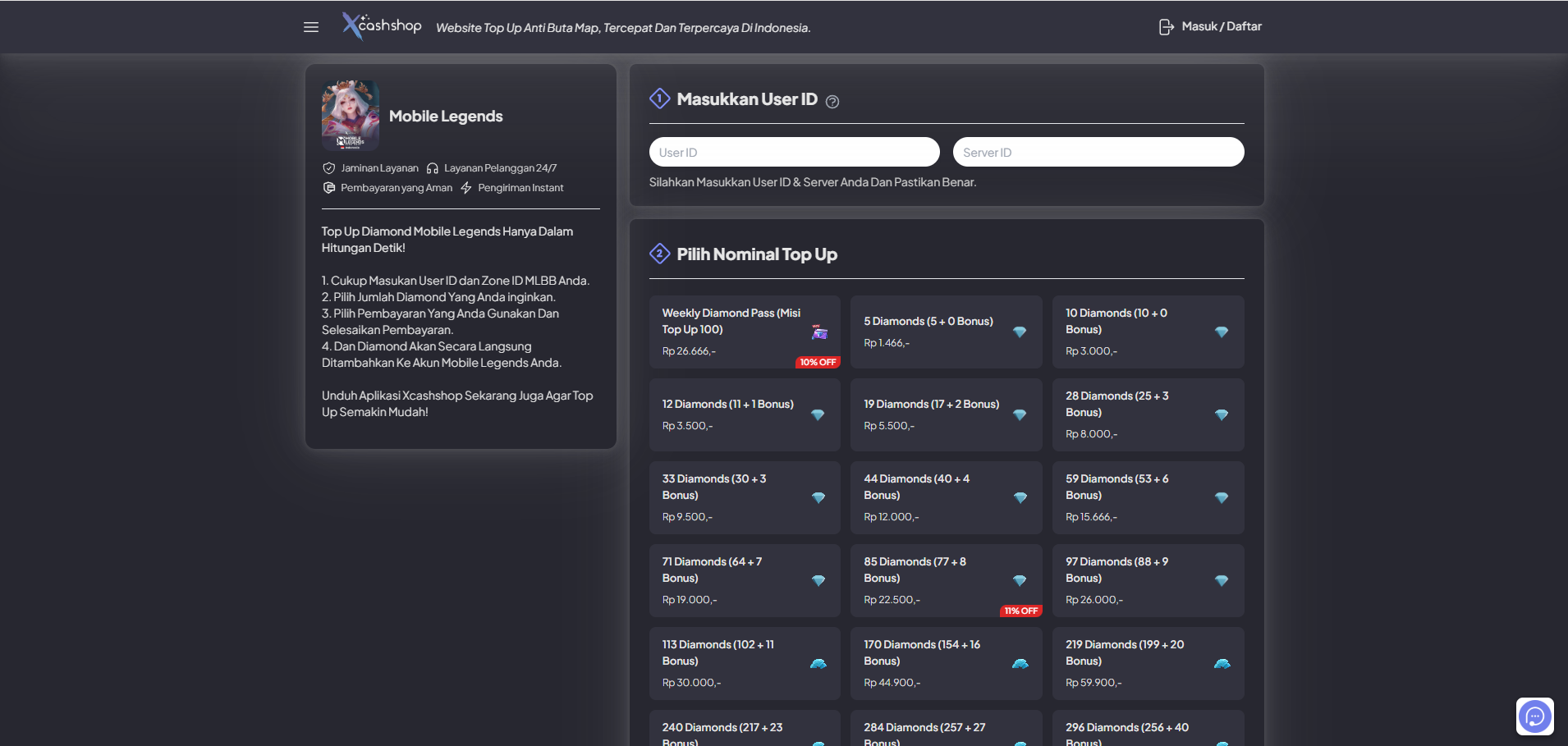Select the 5 Diamonds package
Image resolution: width=1568 pixels, height=746 pixels.
pos(946,332)
